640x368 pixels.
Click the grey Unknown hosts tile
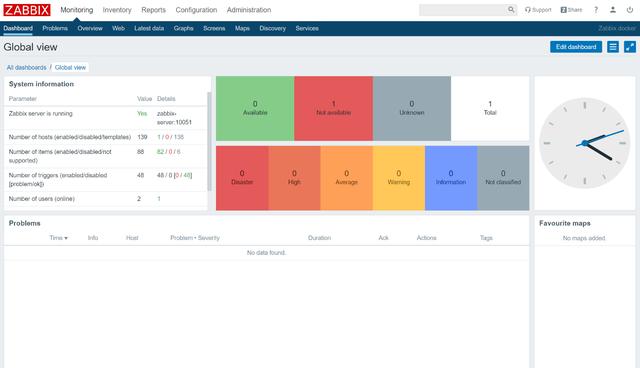(412, 108)
